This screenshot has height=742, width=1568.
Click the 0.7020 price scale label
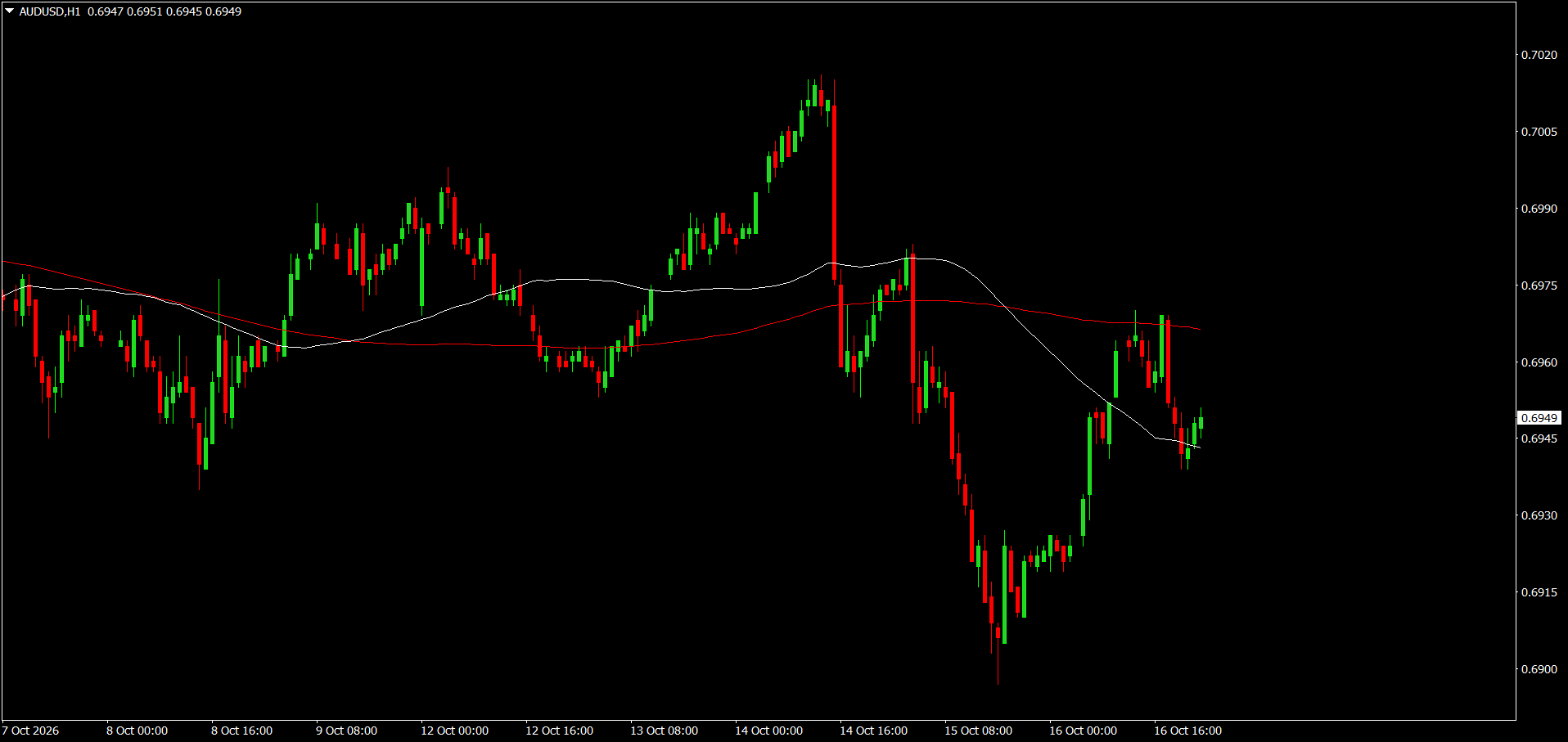(x=1539, y=55)
